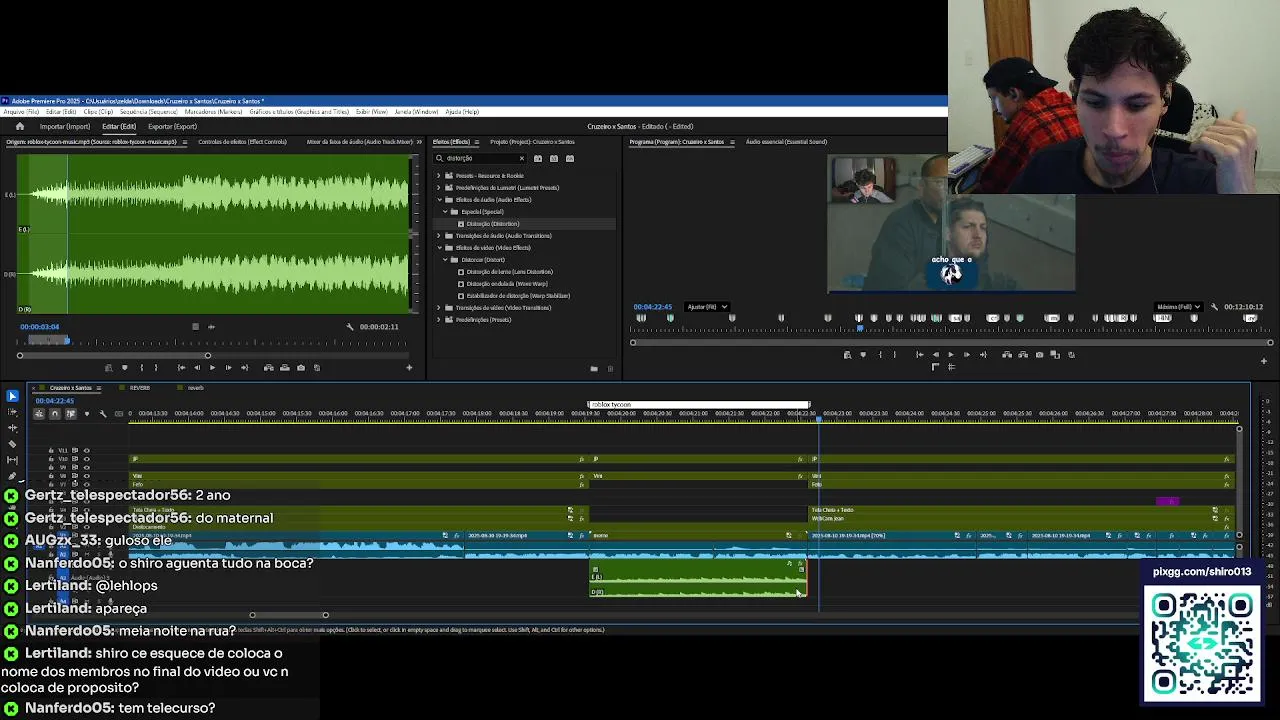
Task: Collapse the Especial (Special) subfolder
Action: tap(444, 211)
